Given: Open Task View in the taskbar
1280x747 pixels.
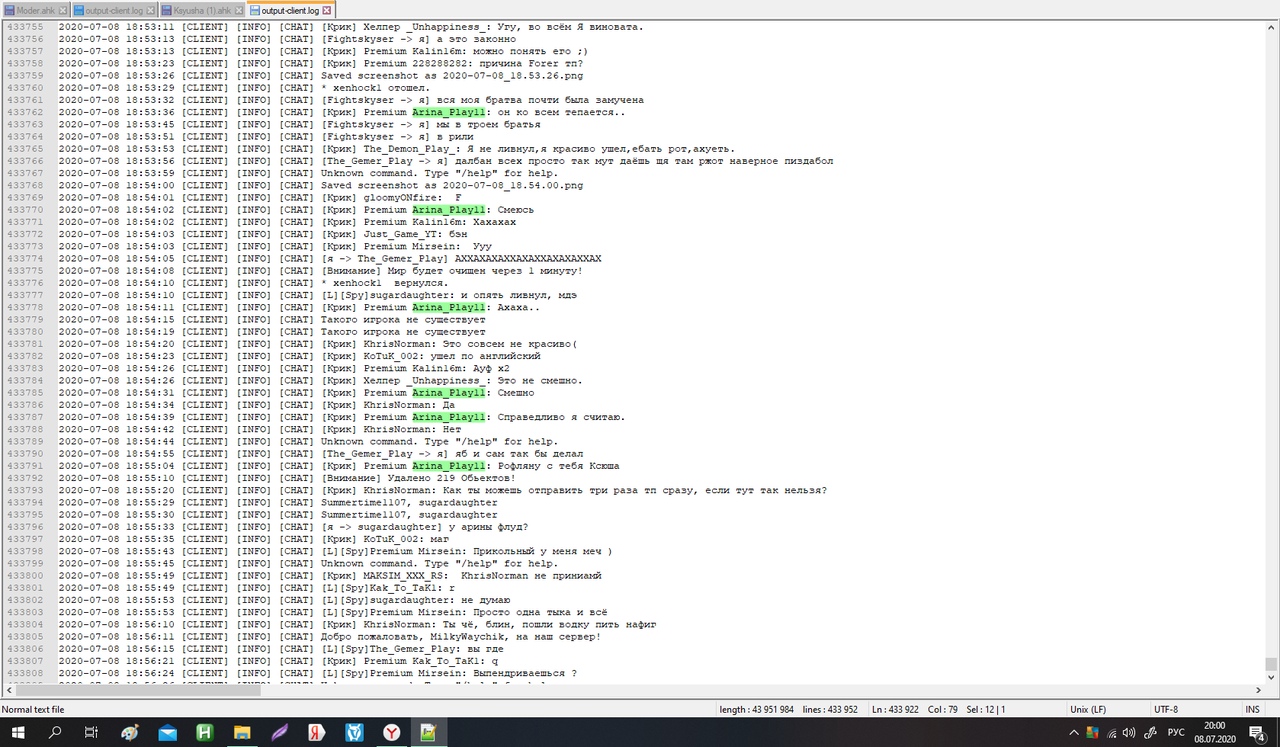Looking at the screenshot, I should 91,732.
